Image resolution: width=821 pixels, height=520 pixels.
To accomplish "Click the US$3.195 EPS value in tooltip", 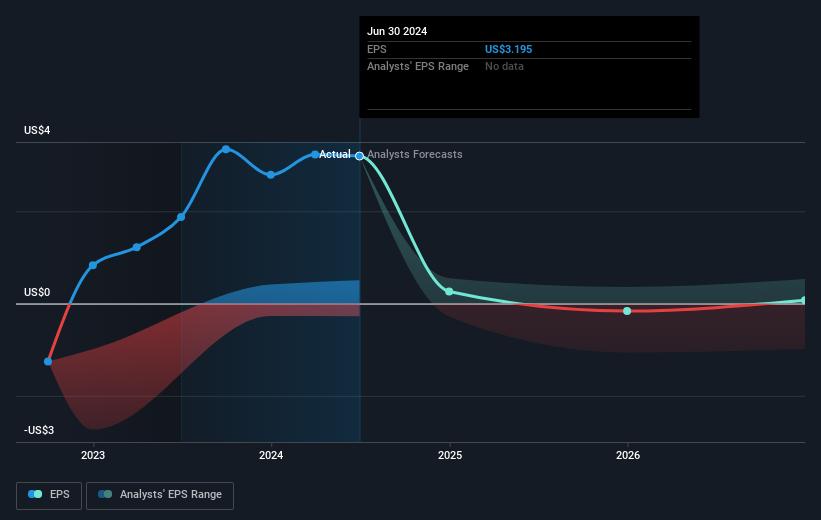I will 508,49.
